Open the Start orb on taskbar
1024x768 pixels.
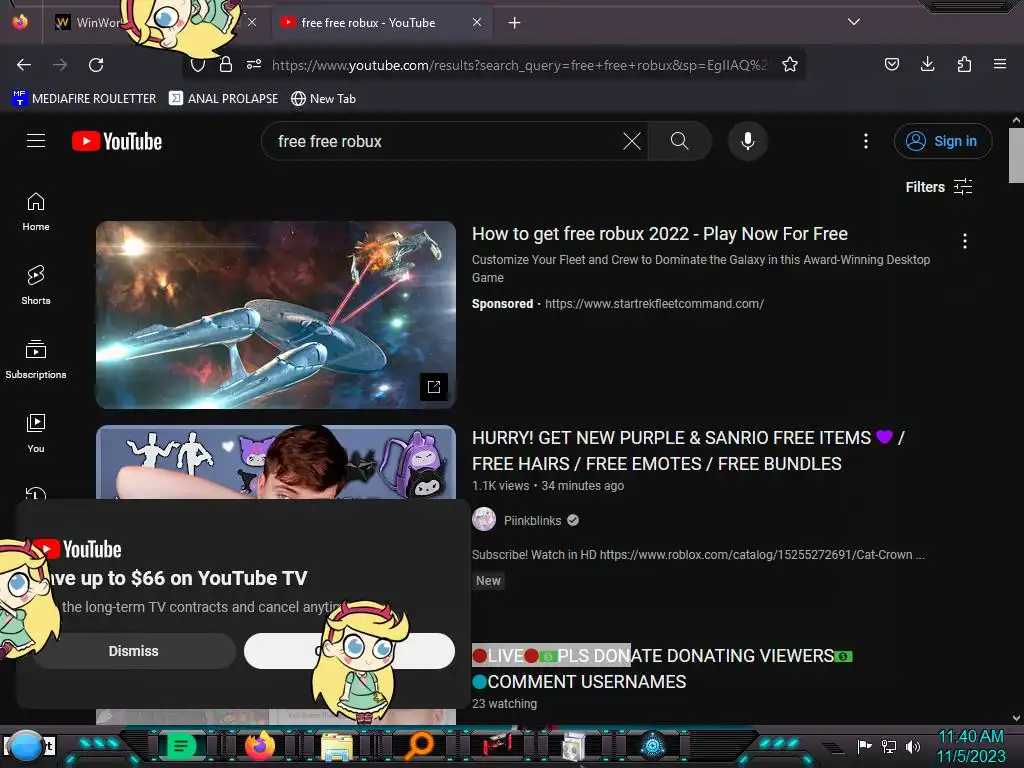coord(26,746)
